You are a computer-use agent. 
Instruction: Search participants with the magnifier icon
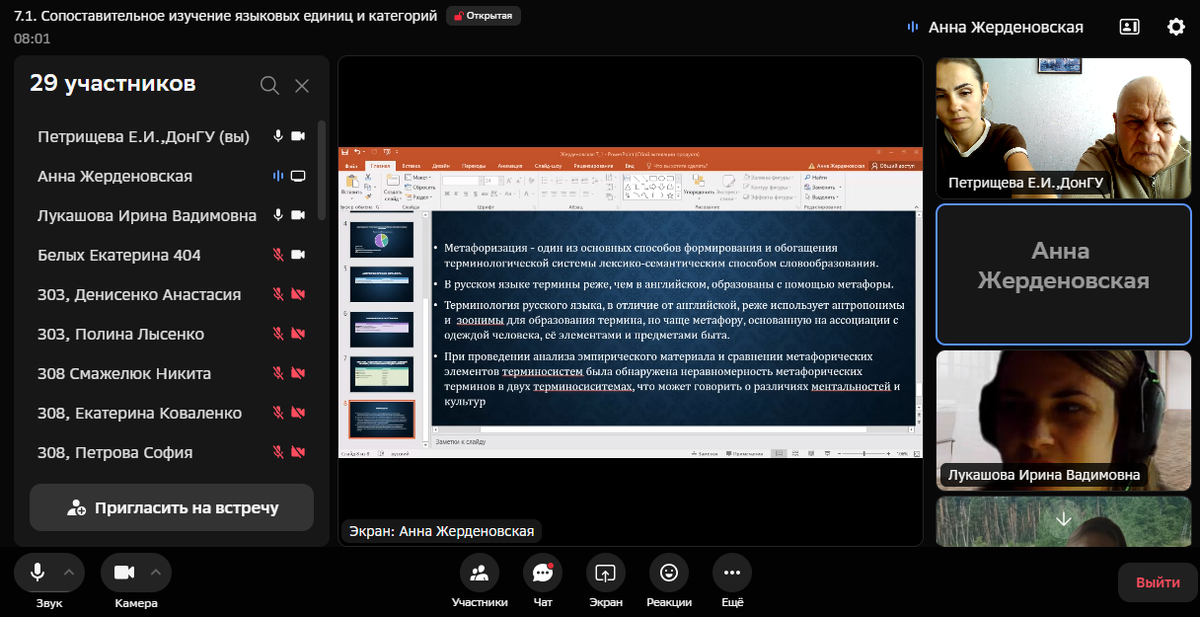(269, 86)
